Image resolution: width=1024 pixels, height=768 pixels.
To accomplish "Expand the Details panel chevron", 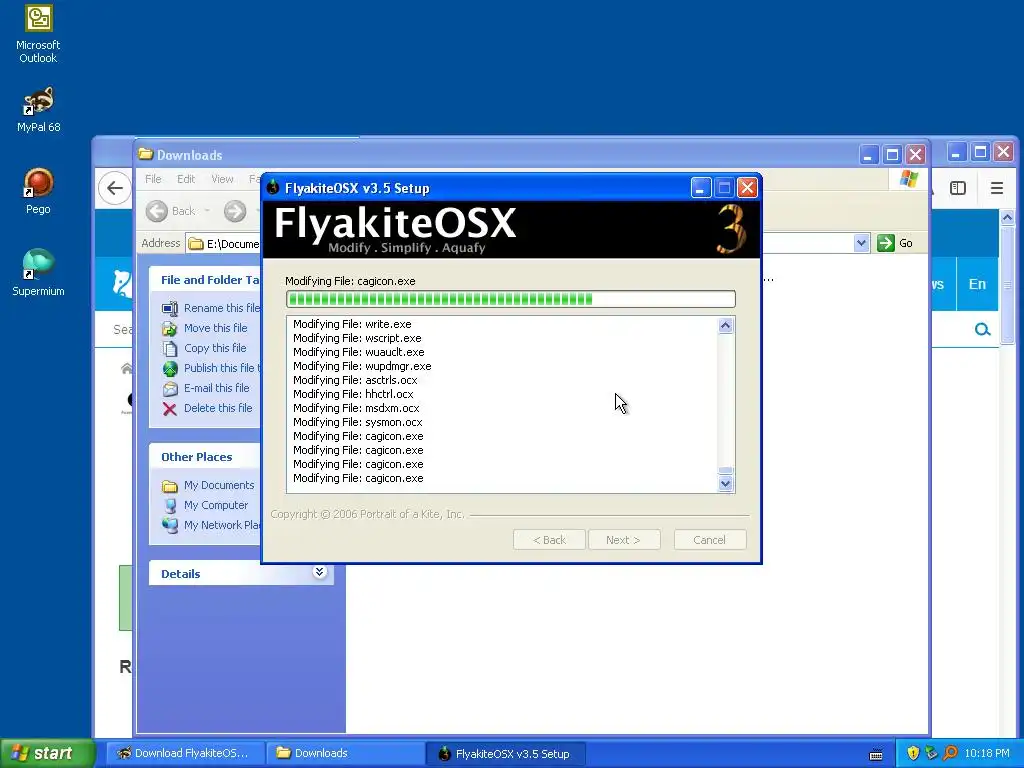I will (319, 573).
